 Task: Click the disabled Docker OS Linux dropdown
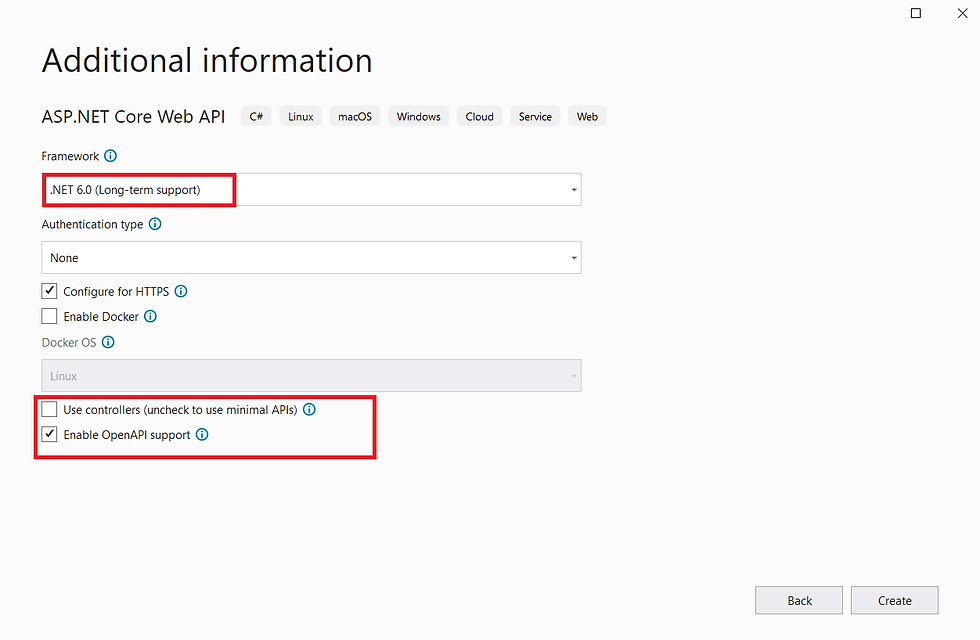(x=311, y=376)
